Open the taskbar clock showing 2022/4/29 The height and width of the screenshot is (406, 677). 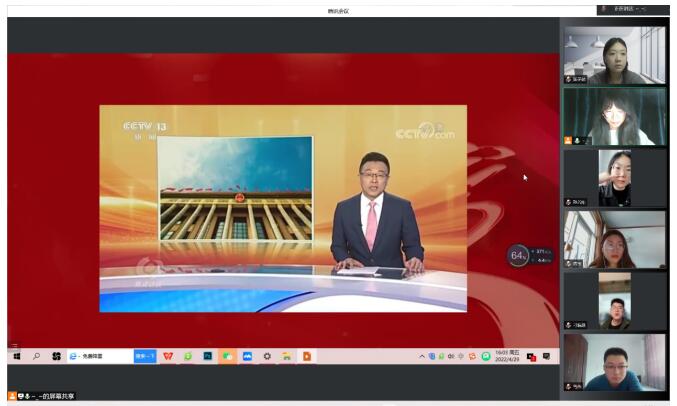coord(508,356)
